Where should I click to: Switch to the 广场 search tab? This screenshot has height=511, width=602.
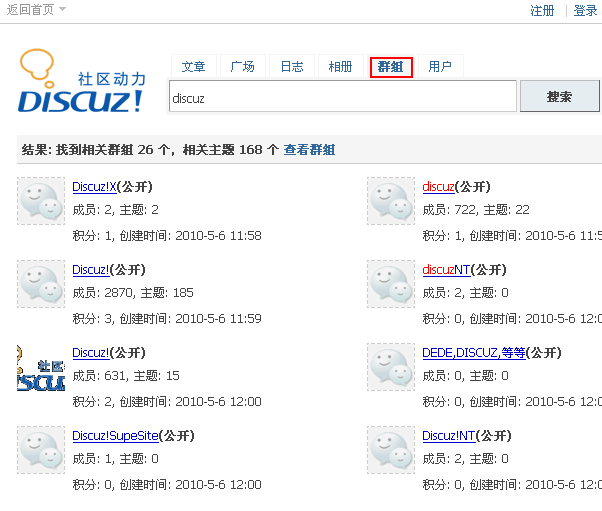coord(242,67)
